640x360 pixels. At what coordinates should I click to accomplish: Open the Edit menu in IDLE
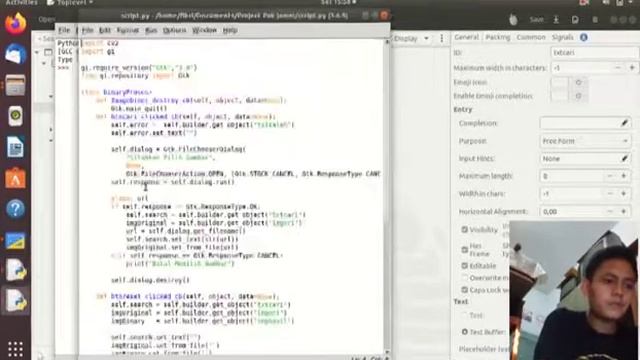pos(104,30)
